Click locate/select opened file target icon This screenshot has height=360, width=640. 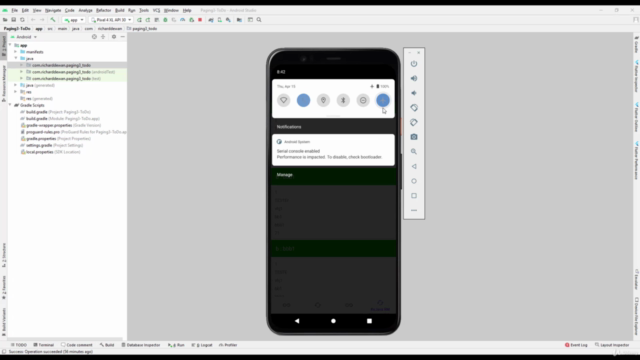(94, 37)
